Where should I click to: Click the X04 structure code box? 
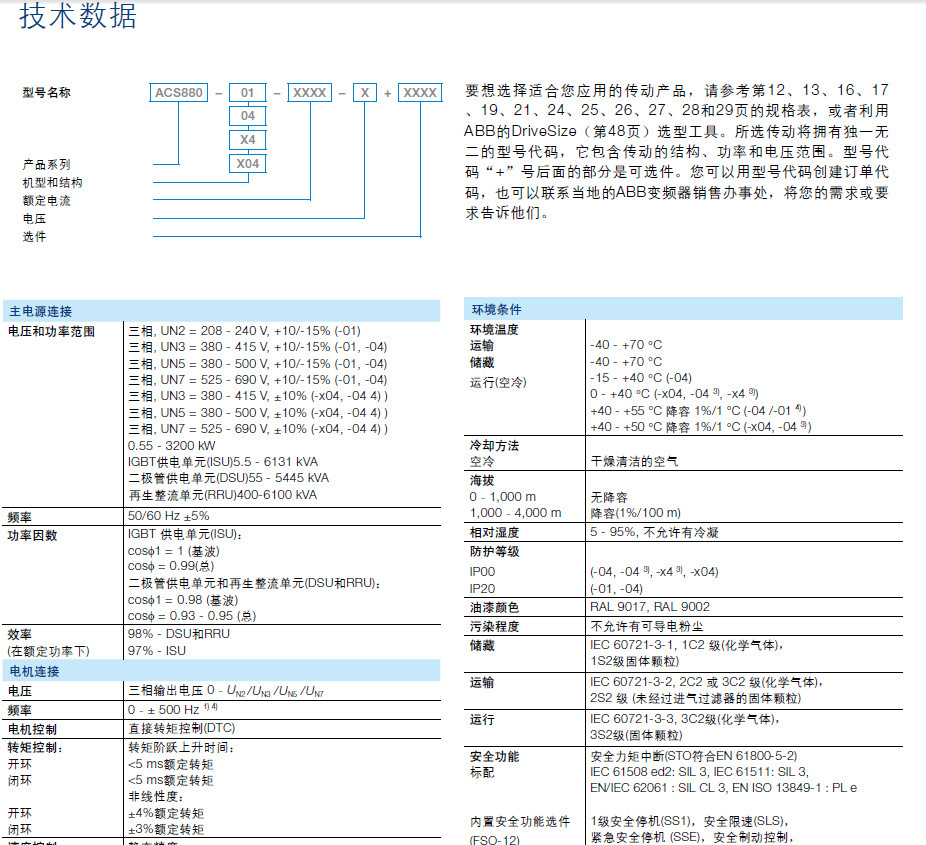point(247,164)
